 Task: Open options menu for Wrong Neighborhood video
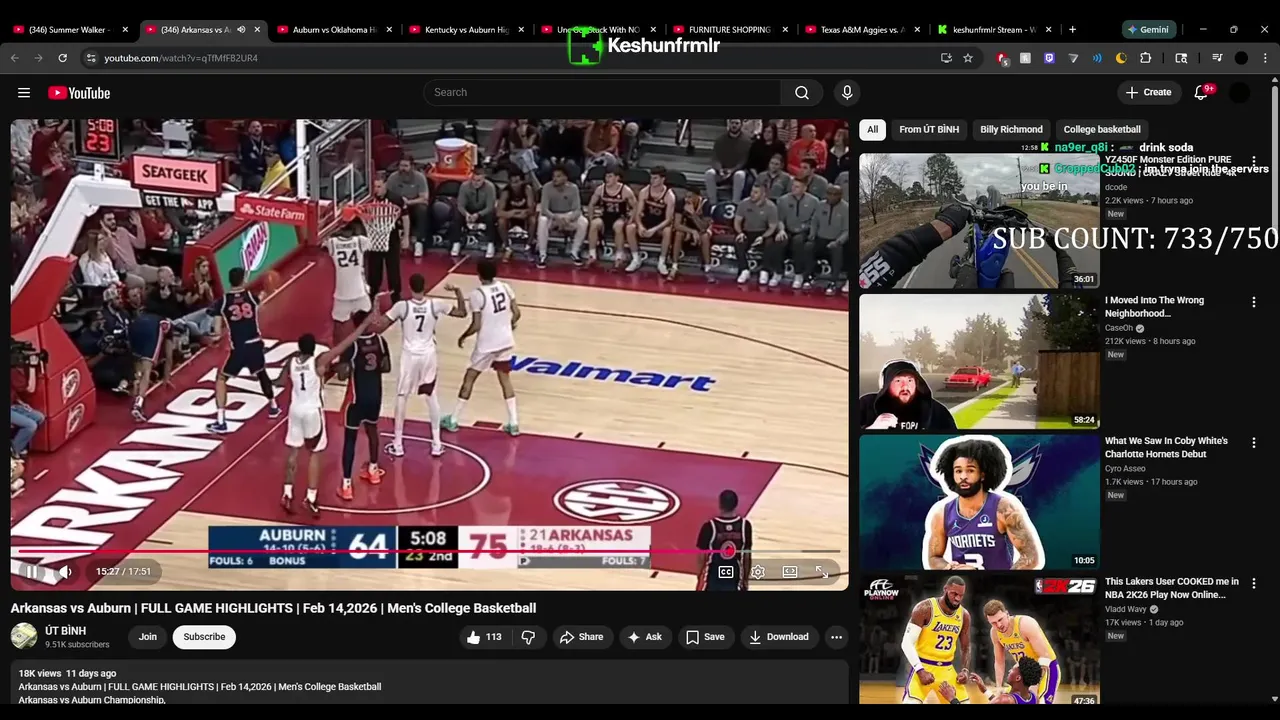(1254, 302)
